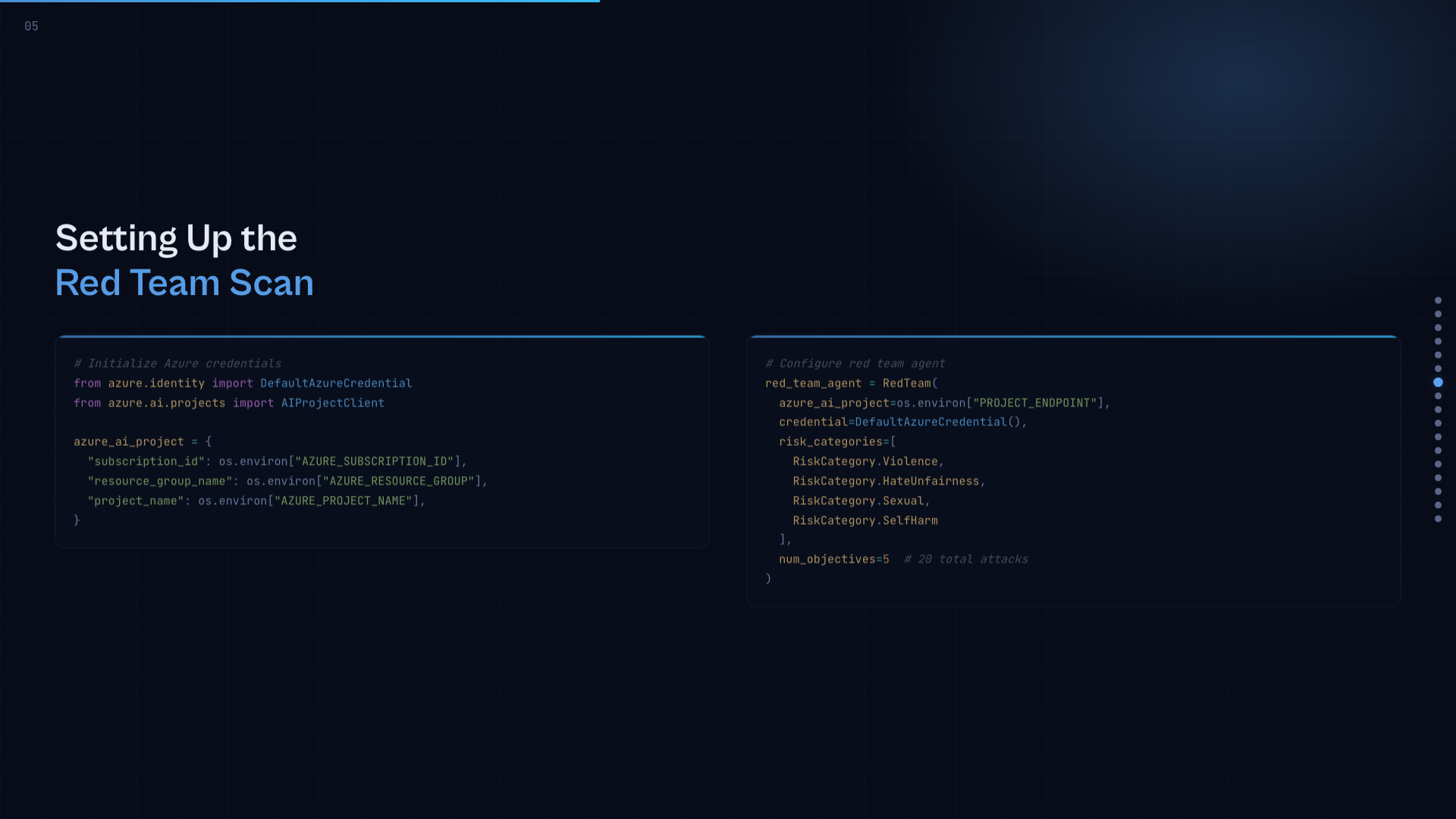Jump to first slide navigation dot
Image resolution: width=1456 pixels, height=819 pixels.
click(x=1438, y=300)
